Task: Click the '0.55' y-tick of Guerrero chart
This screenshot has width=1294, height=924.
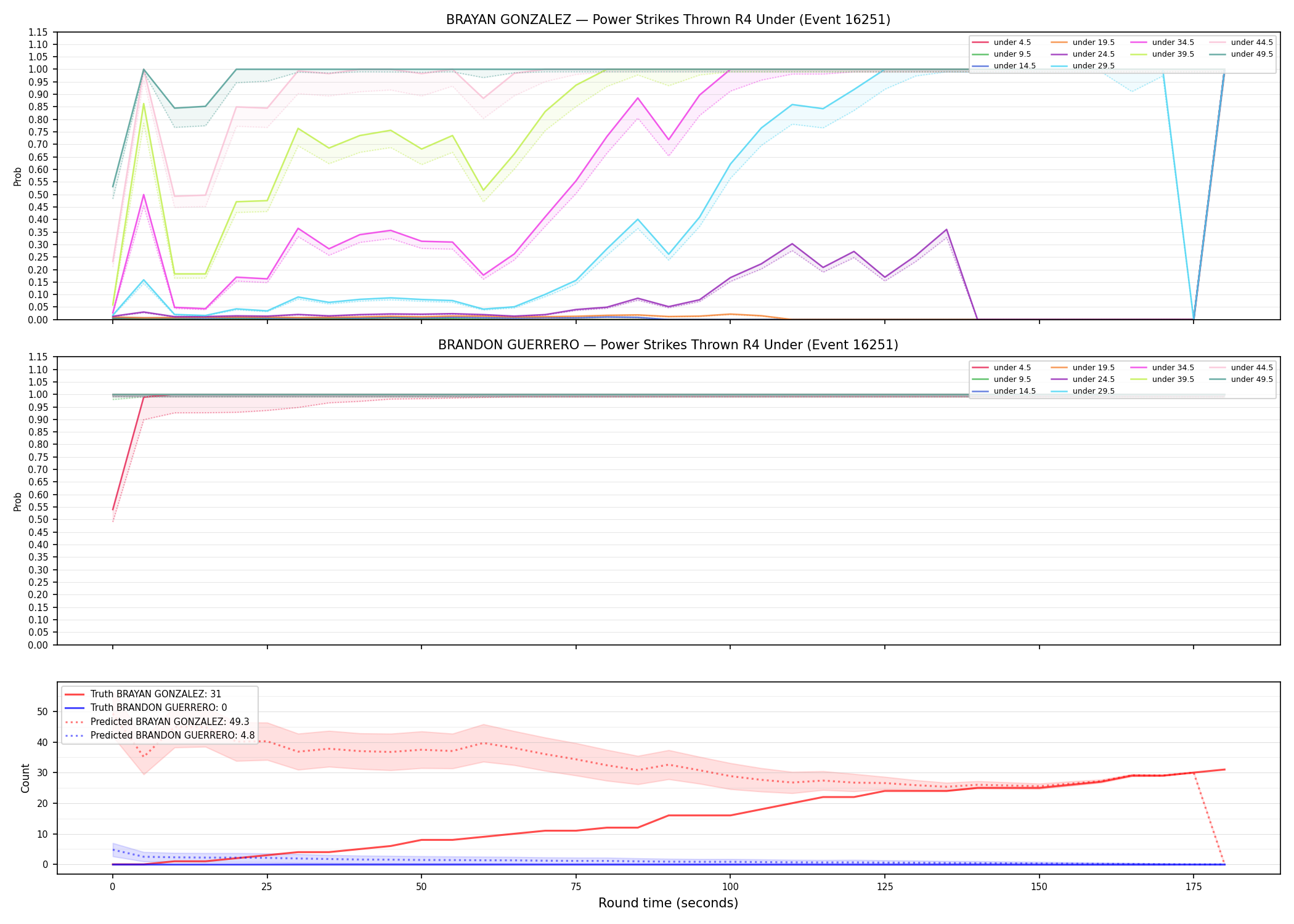Action: tap(38, 508)
